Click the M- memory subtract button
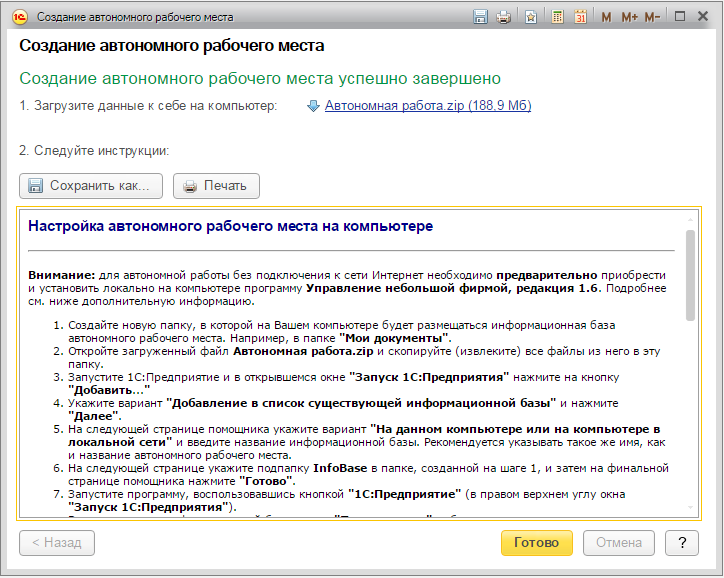724x578 pixels. coord(652,18)
